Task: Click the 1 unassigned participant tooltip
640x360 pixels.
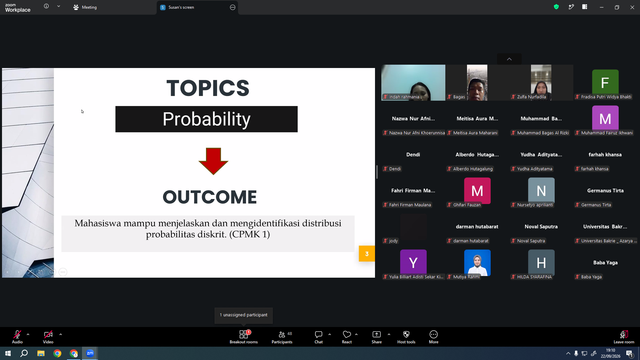Action: (244, 315)
